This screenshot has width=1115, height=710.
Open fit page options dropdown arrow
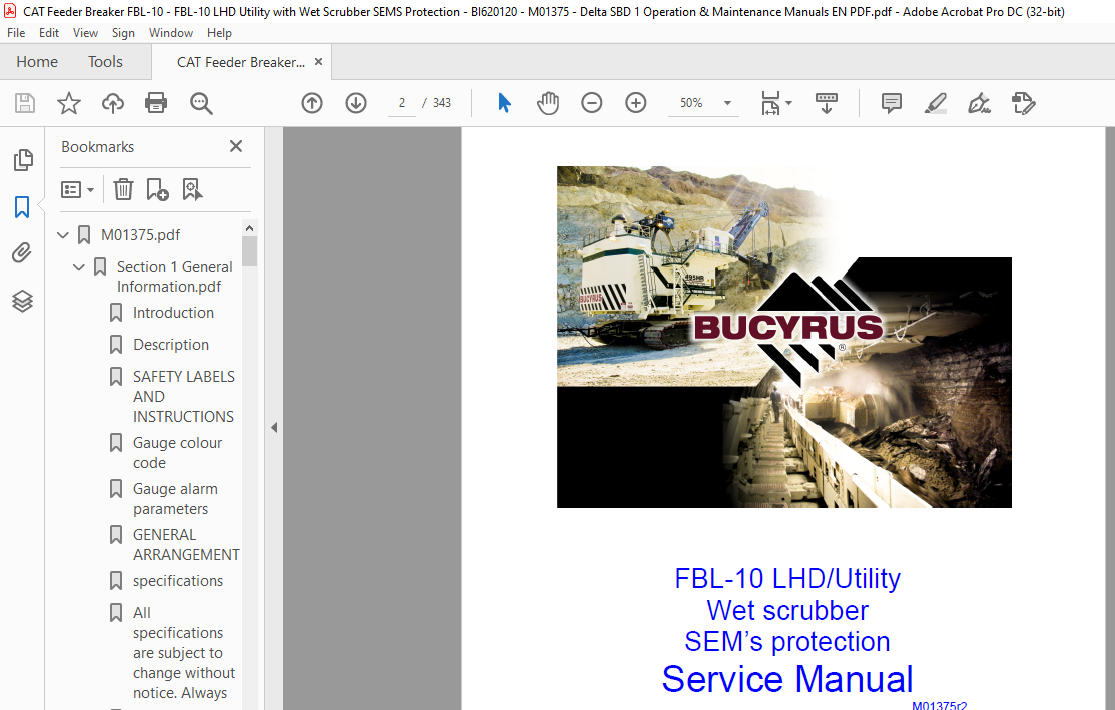coord(789,103)
